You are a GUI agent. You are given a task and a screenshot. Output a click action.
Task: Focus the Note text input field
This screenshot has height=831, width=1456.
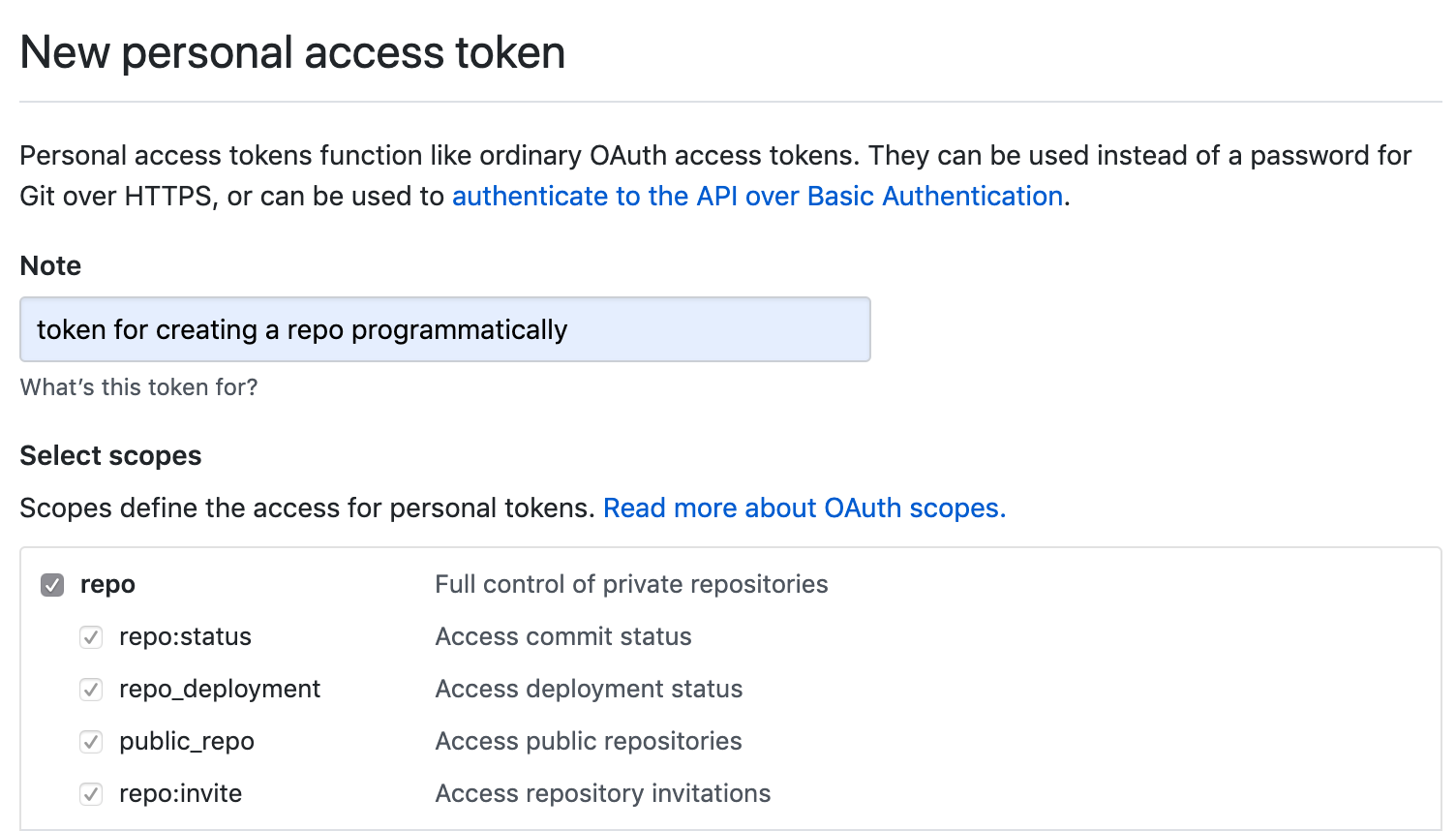pos(445,329)
